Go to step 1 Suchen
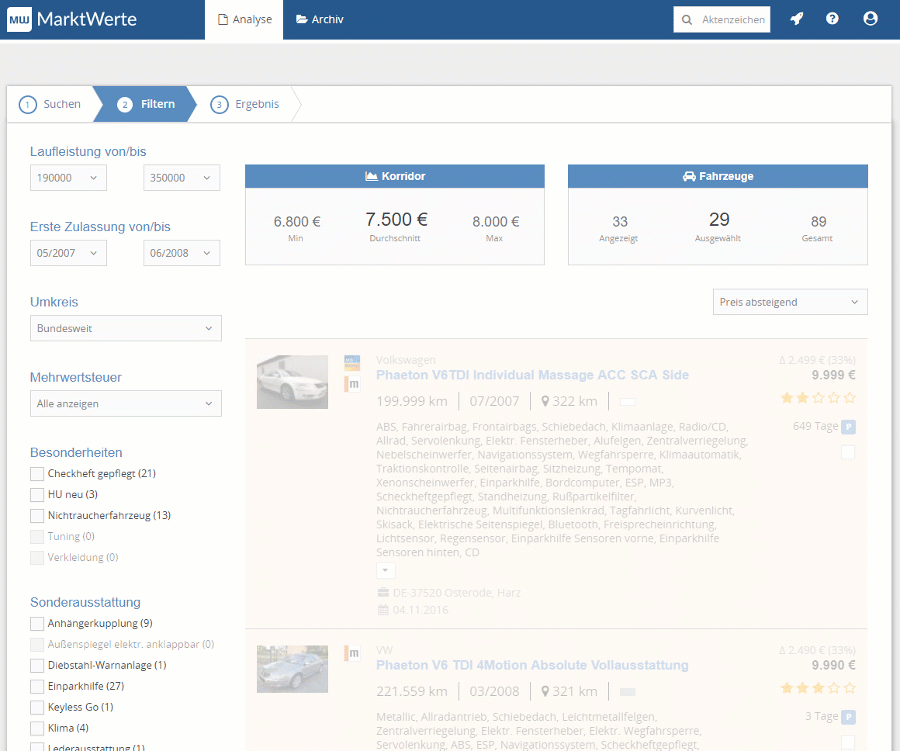The height and width of the screenshot is (751, 900). pyautogui.click(x=50, y=104)
